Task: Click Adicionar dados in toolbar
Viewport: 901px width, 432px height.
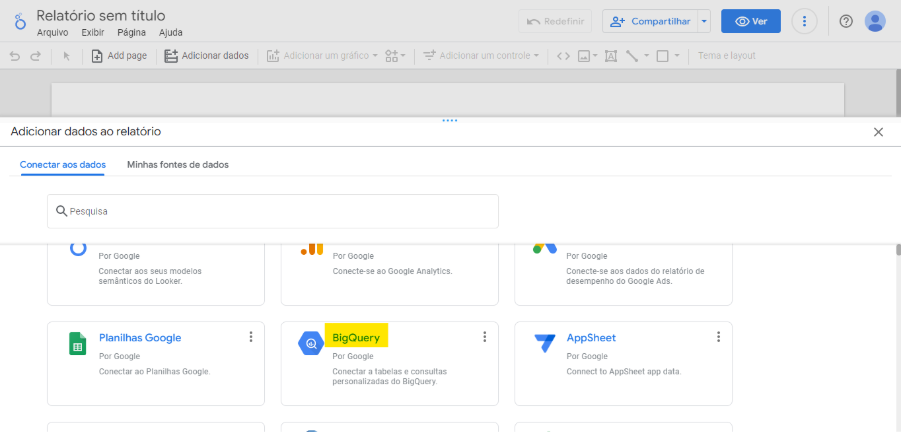Action: [206, 56]
